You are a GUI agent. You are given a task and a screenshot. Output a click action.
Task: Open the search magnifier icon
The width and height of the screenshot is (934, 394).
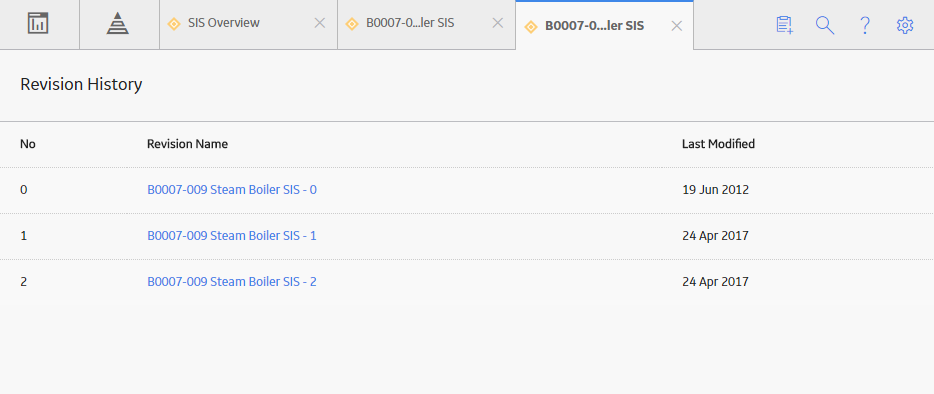(825, 25)
